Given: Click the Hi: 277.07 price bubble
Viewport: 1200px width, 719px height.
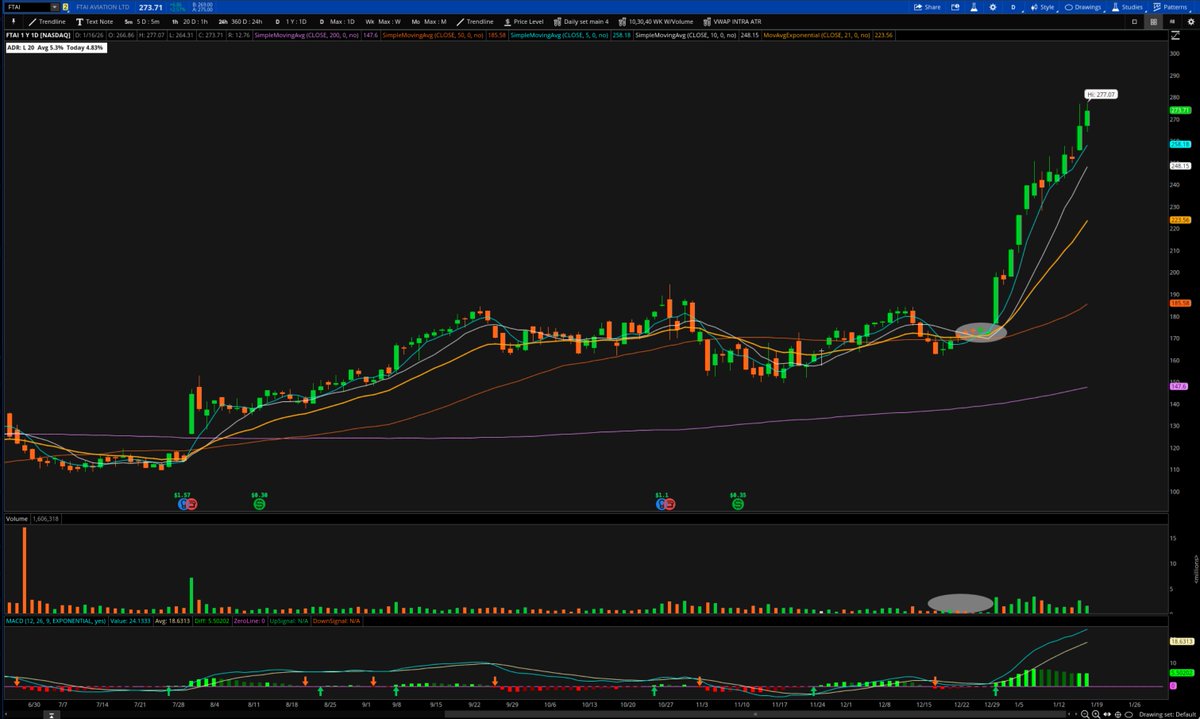Looking at the screenshot, I should click(1099, 94).
